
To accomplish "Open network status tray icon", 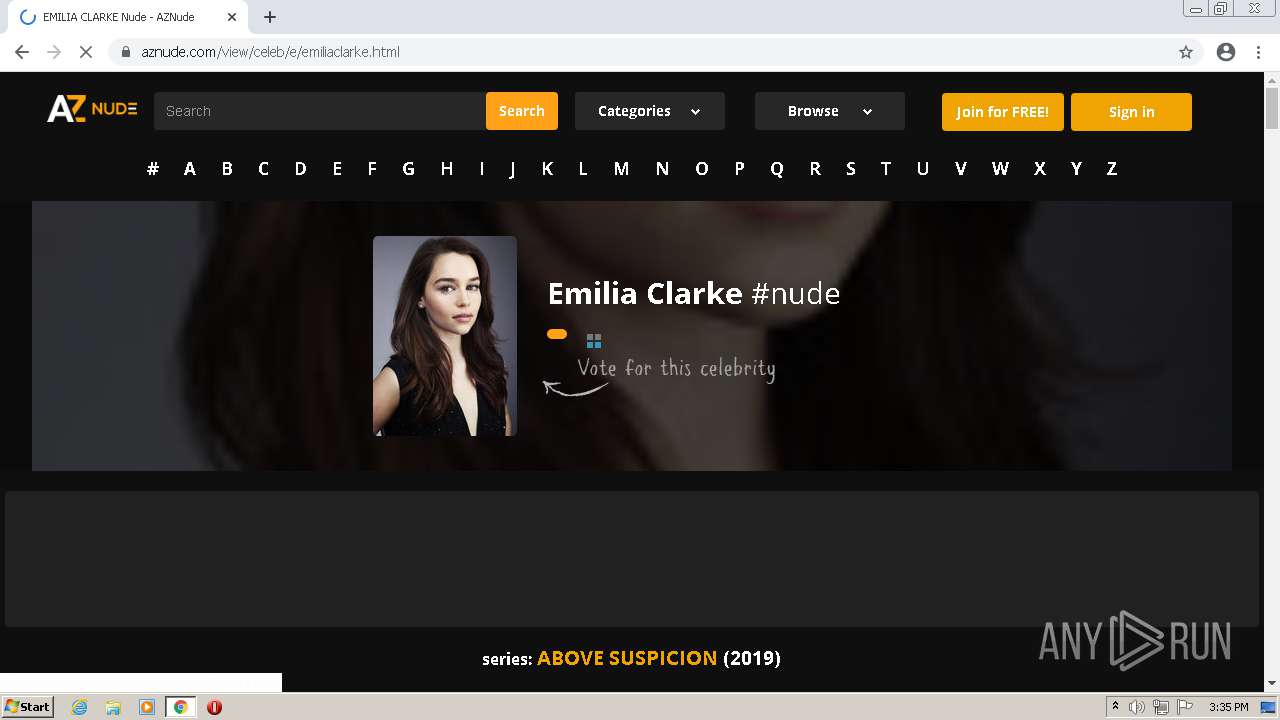I will pyautogui.click(x=1160, y=707).
